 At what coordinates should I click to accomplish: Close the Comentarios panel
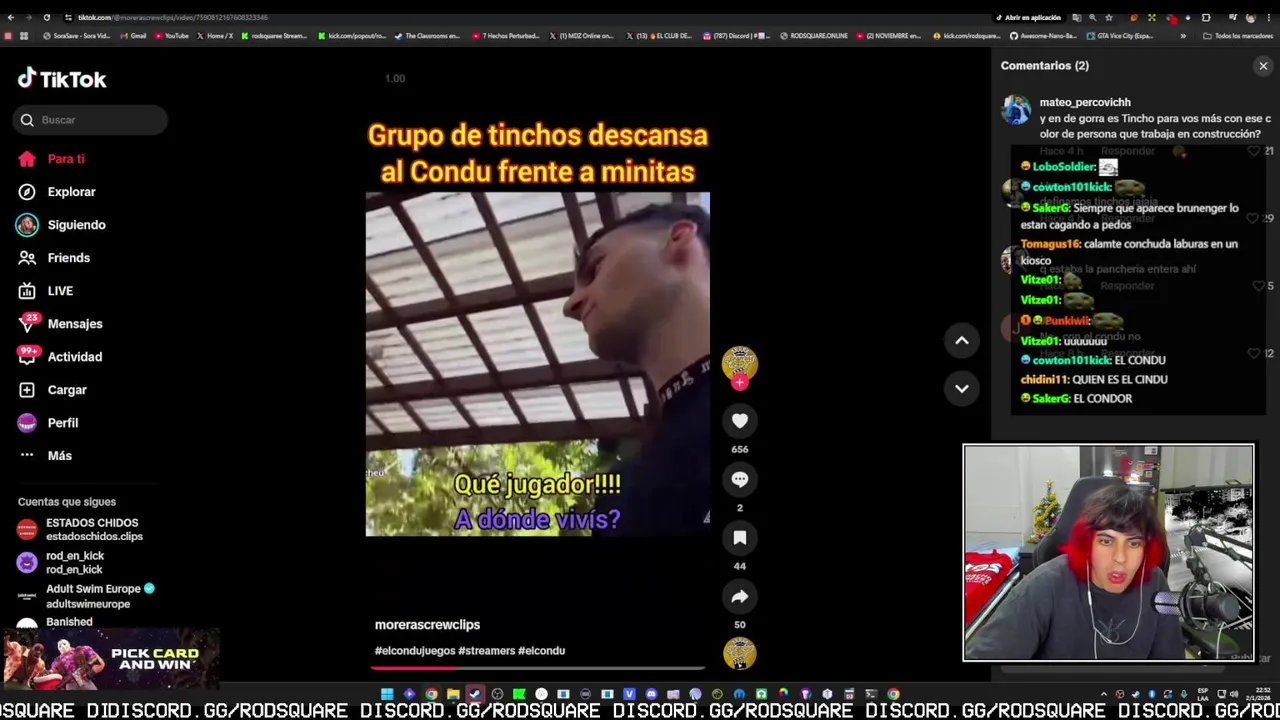1263,66
